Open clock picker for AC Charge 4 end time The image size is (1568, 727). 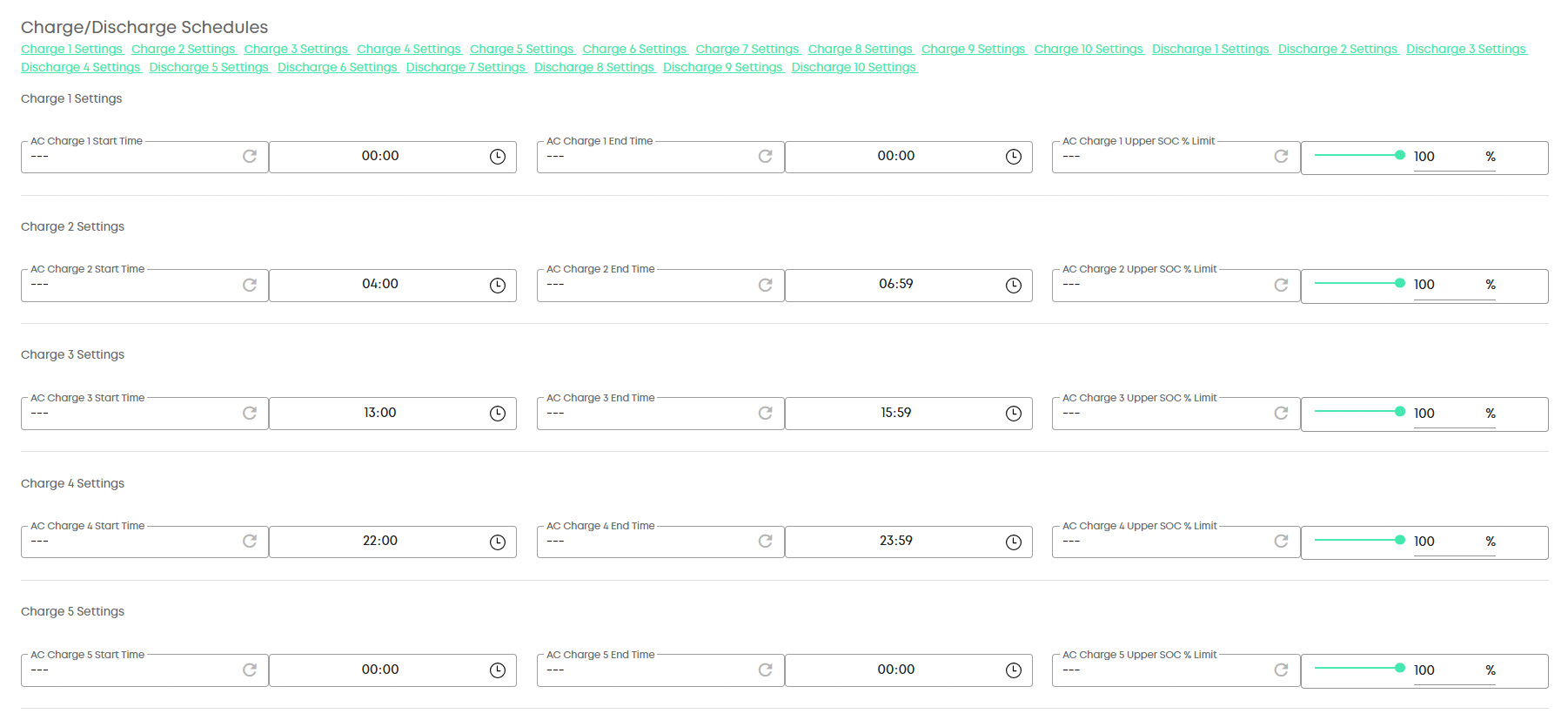pyautogui.click(x=1014, y=542)
